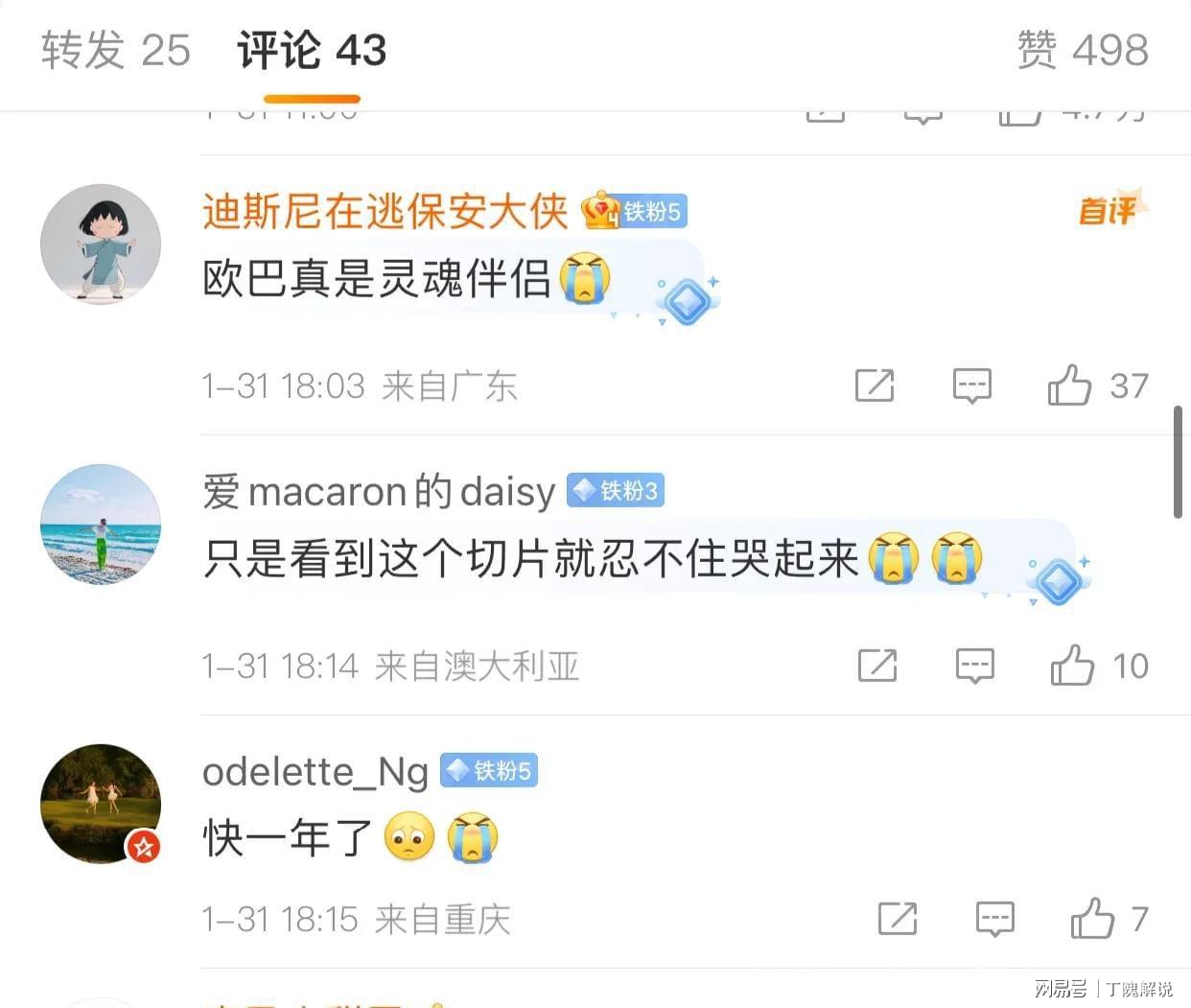Repost the comment from 澳大利亚
1191x1008 pixels.
click(877, 666)
